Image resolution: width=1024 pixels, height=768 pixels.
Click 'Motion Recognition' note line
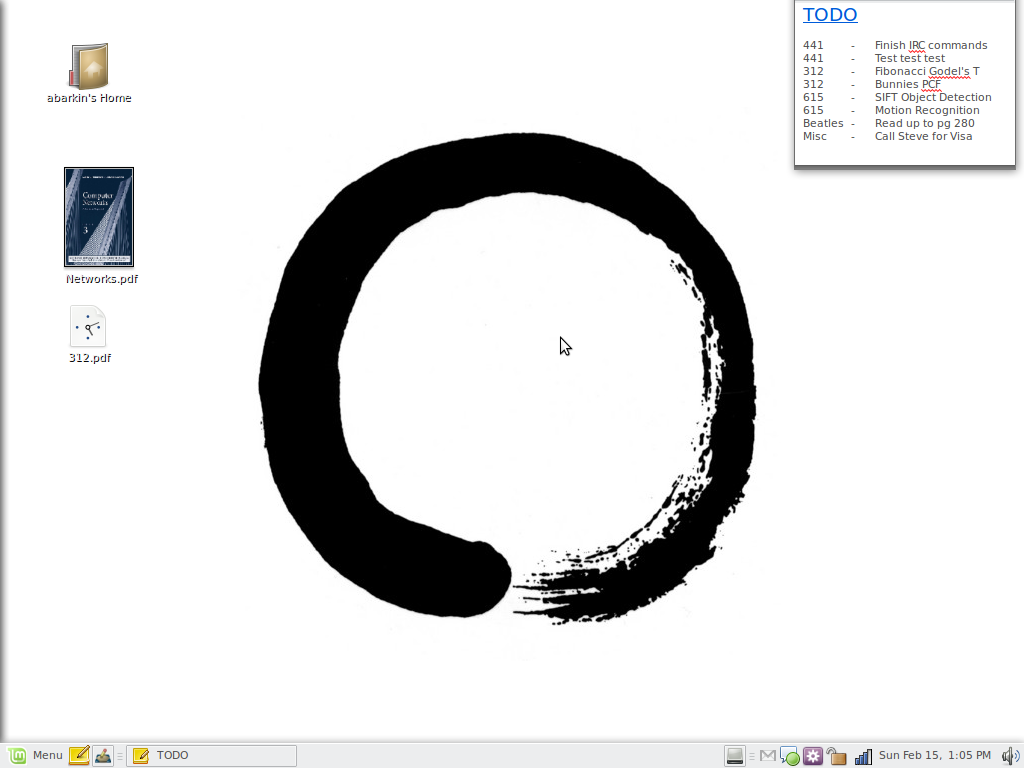927,110
